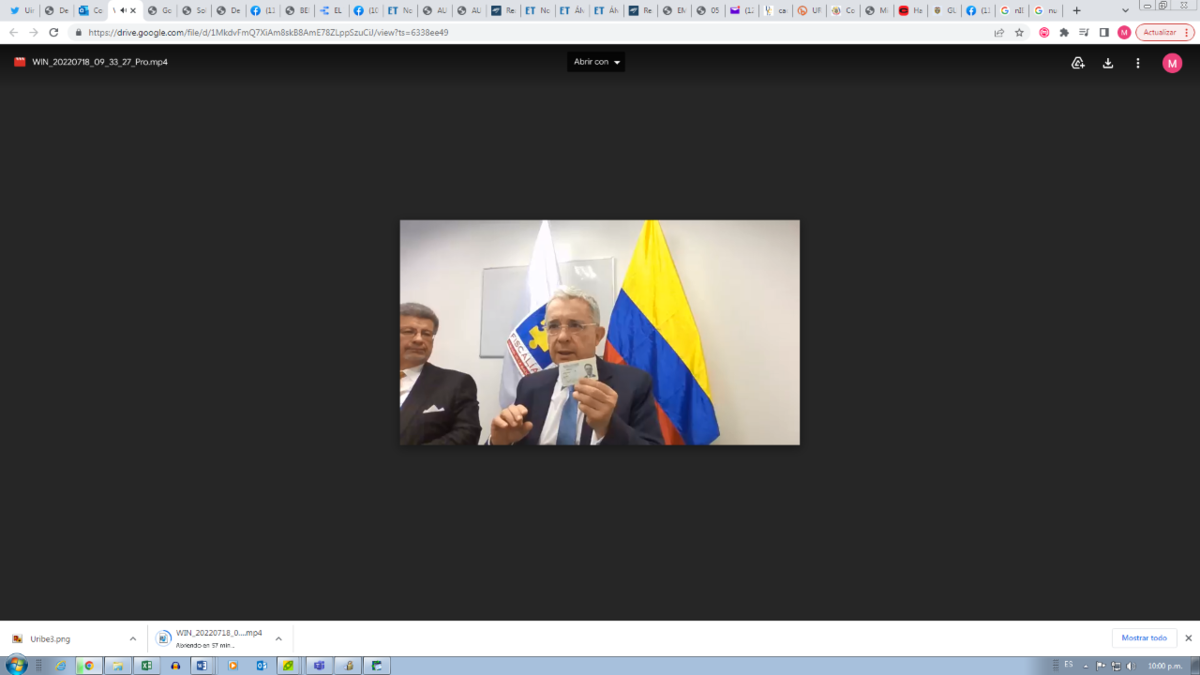The height and width of the screenshot is (675, 1200).
Task: Open the Chrome extensions puzzle icon
Action: pyautogui.click(x=1064, y=32)
